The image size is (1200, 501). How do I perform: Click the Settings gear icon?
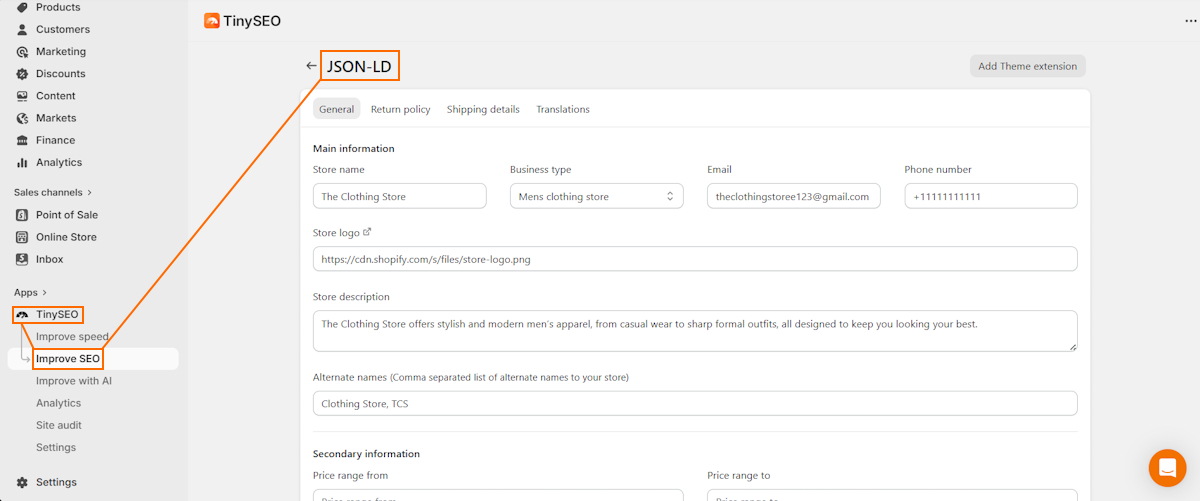22,482
